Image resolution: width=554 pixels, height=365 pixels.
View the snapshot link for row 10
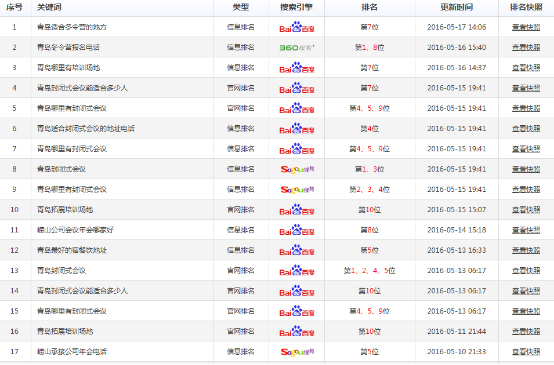526,210
